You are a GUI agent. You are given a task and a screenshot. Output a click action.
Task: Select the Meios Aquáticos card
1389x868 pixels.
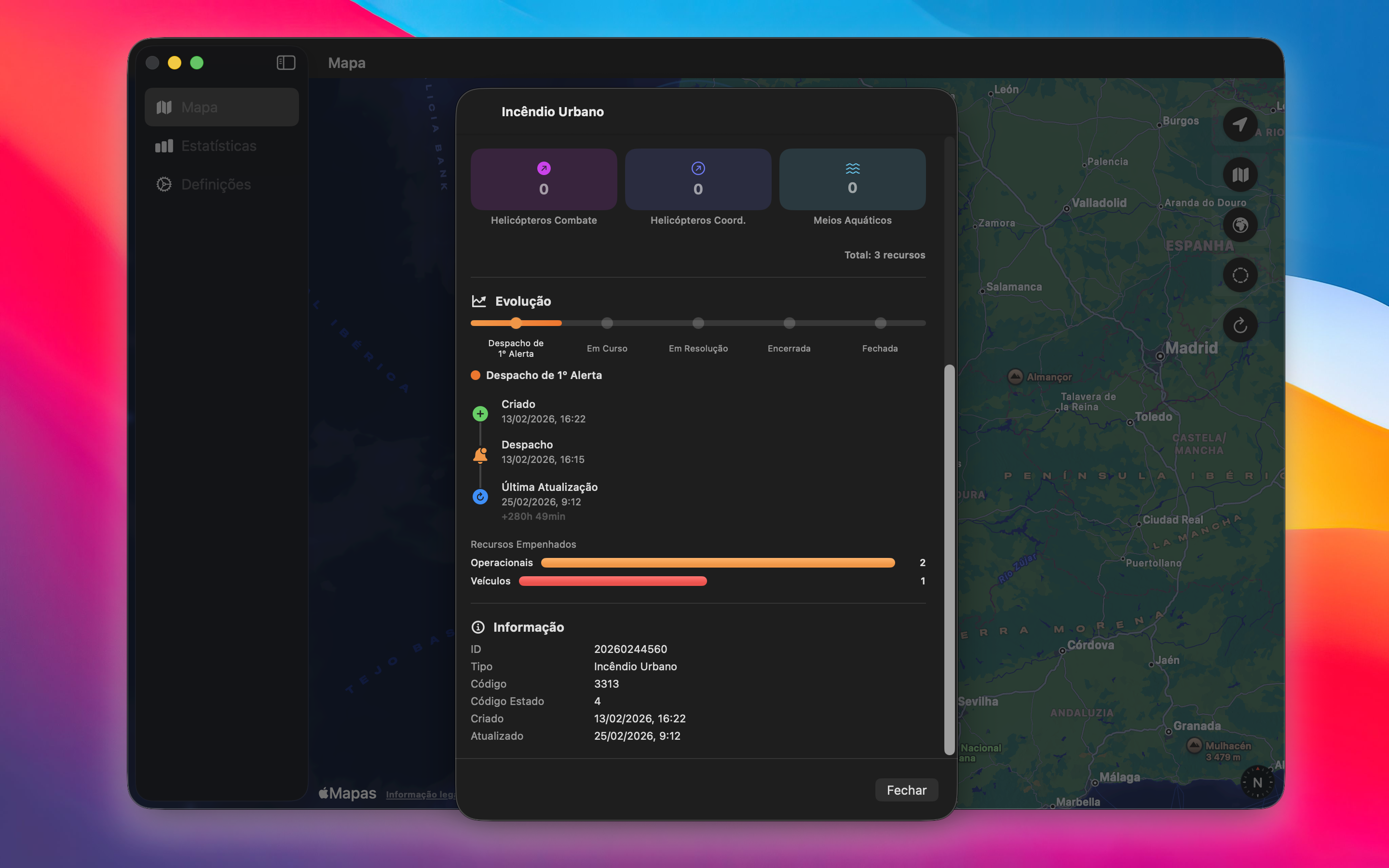tap(852, 179)
